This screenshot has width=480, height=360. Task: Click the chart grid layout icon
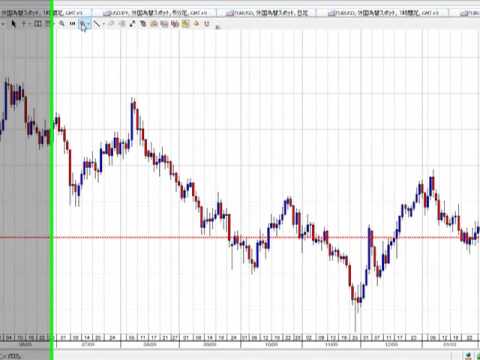tap(38, 24)
